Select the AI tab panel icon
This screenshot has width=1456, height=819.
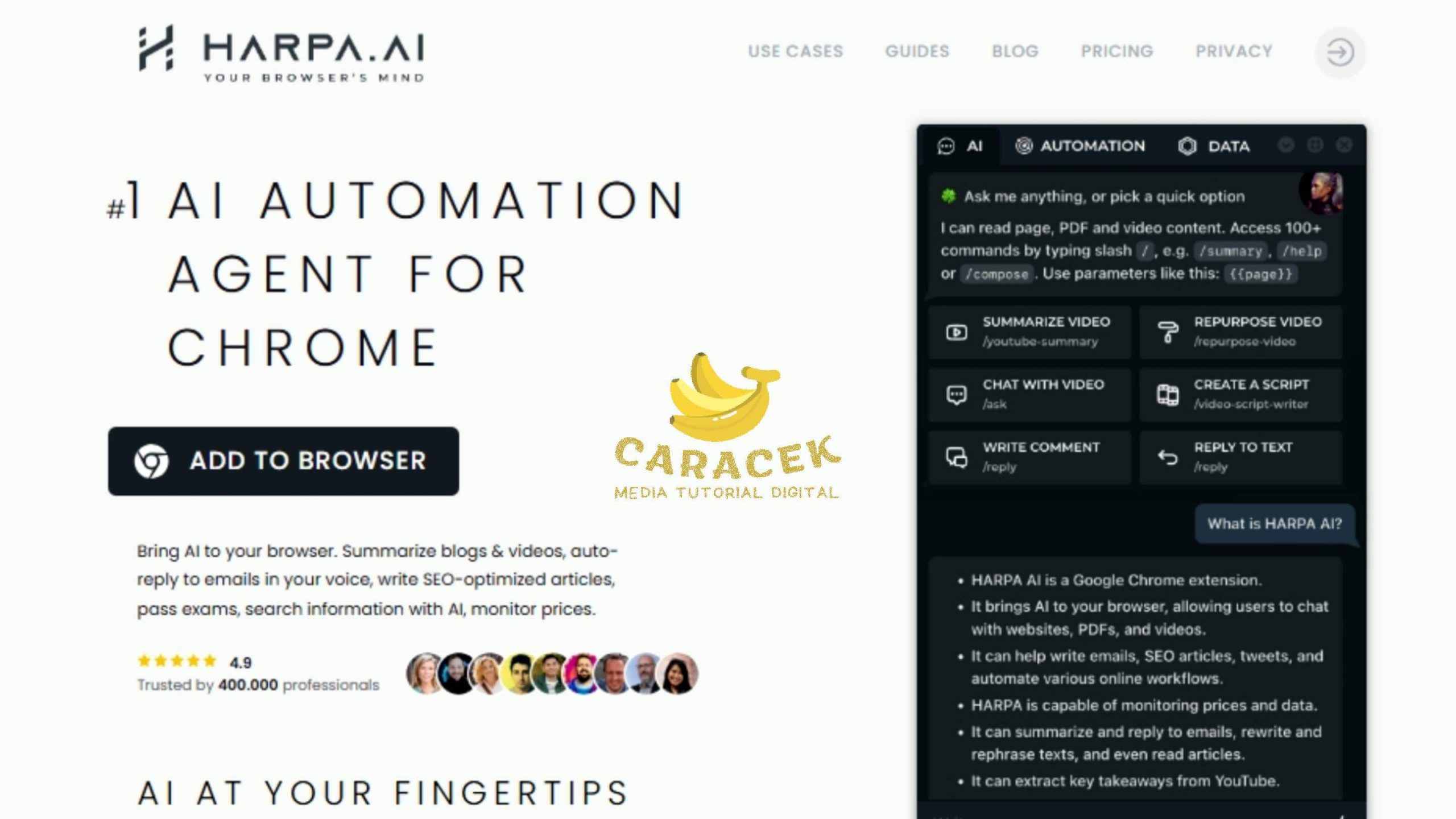click(945, 146)
